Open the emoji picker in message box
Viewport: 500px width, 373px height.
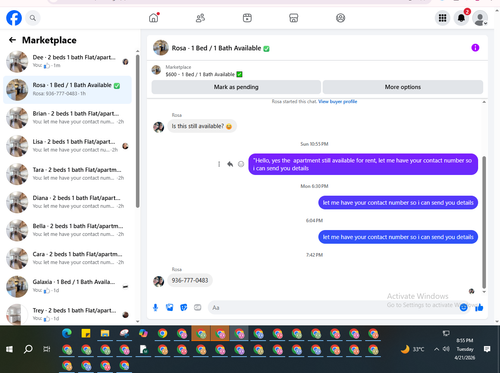pos(463,307)
